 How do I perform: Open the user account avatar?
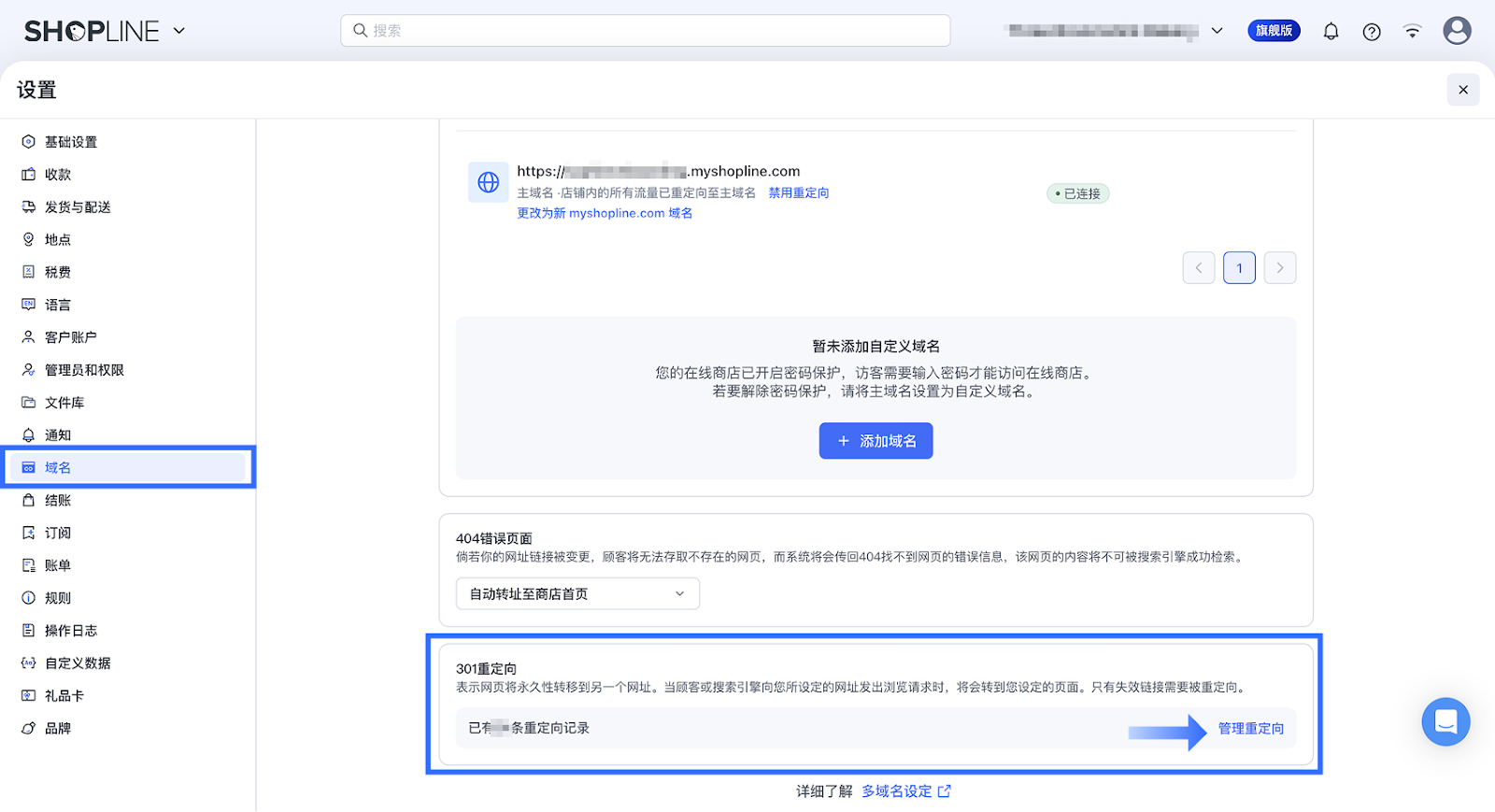click(1457, 31)
